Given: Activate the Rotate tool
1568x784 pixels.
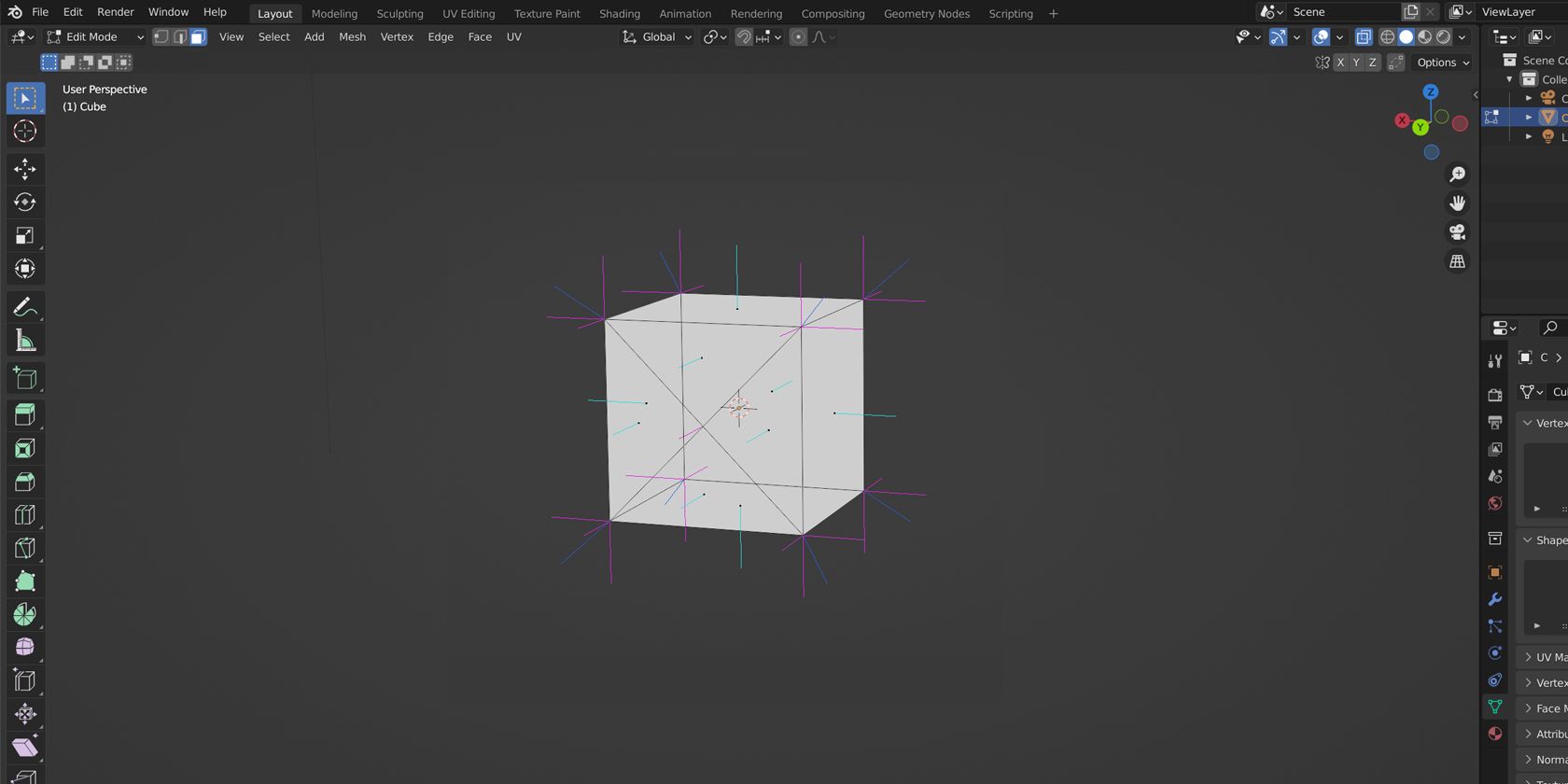Looking at the screenshot, I should point(25,203).
